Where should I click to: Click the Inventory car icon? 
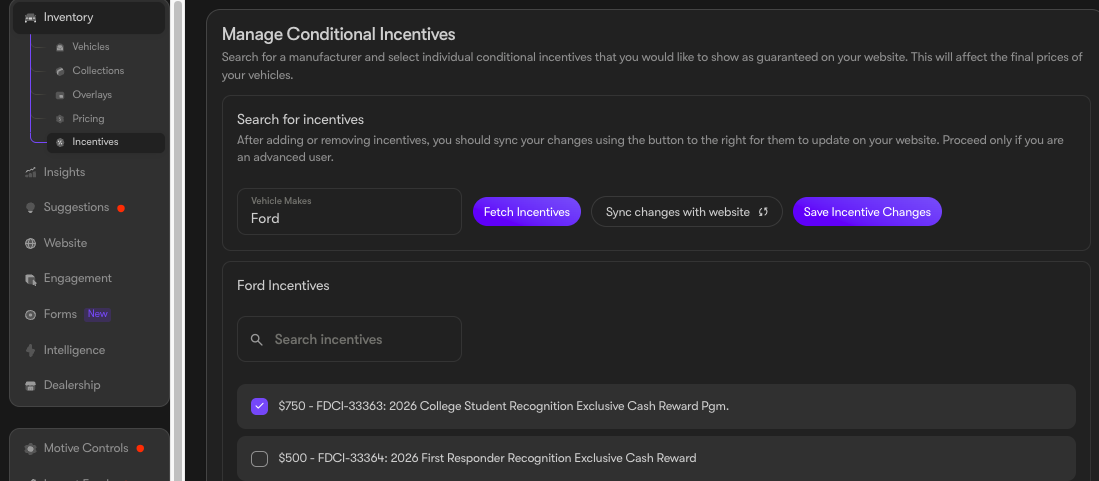click(x=30, y=18)
